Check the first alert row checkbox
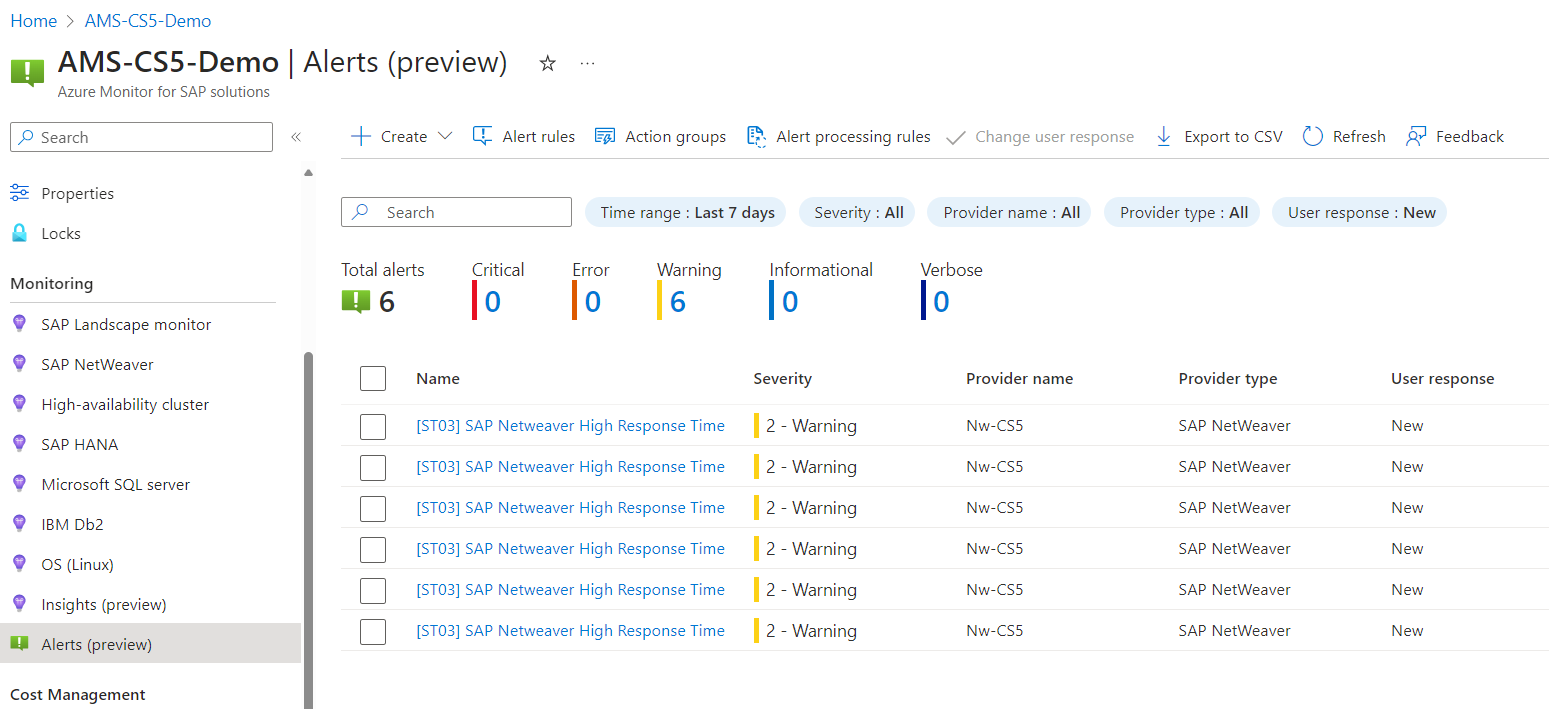 click(373, 427)
